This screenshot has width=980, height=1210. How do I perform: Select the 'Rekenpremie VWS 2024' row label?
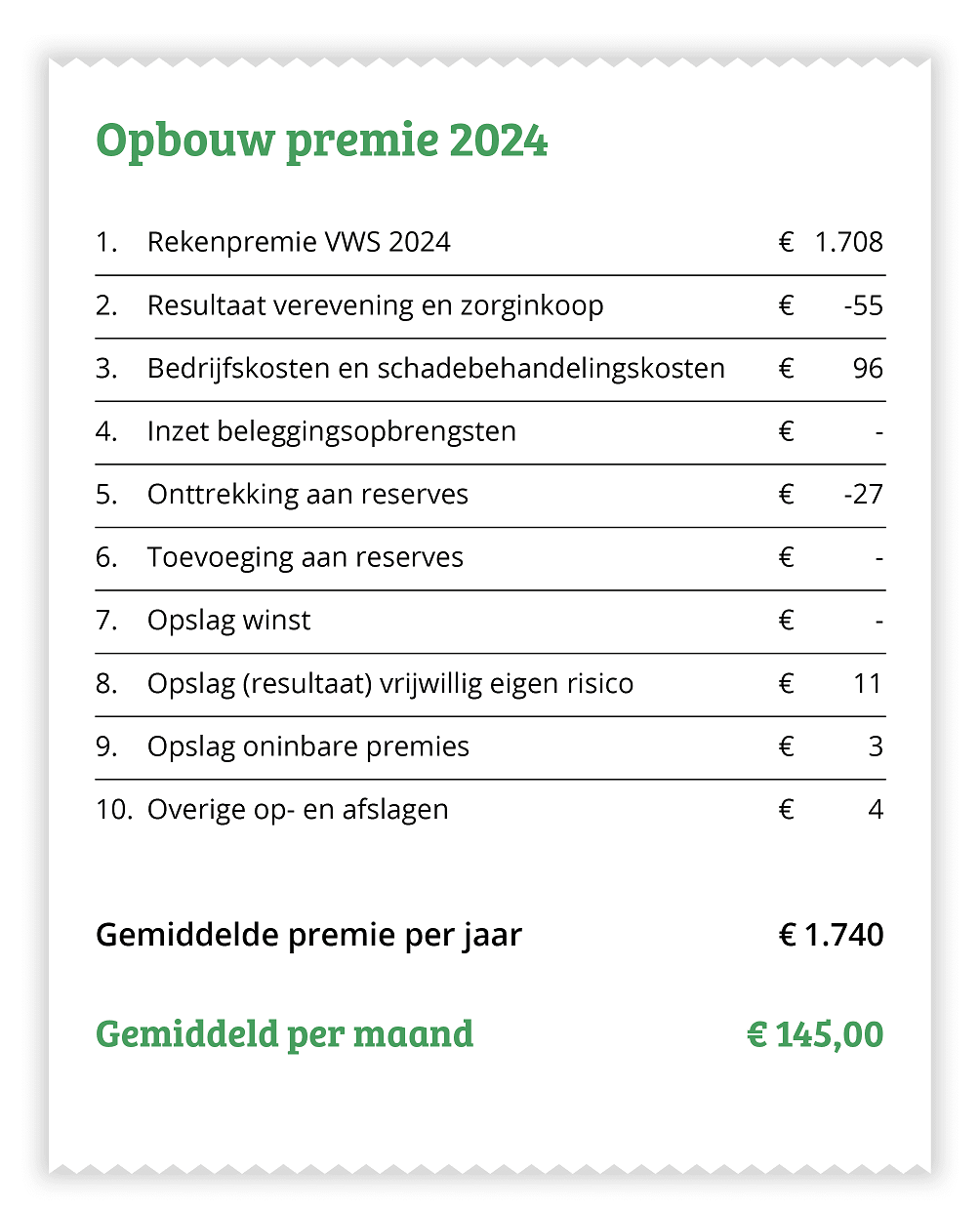pos(299,242)
